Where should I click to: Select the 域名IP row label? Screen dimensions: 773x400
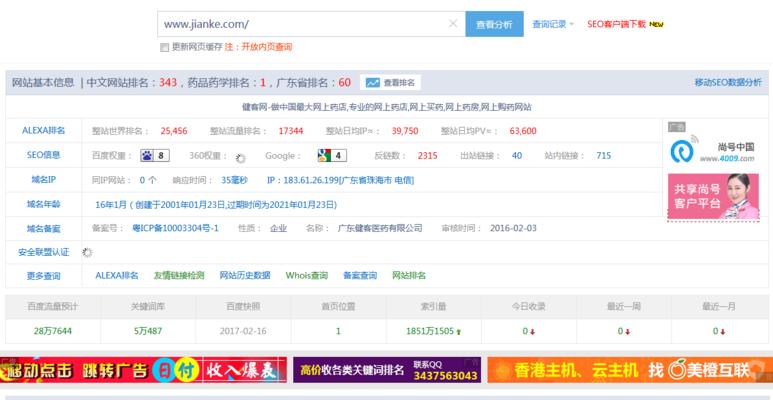click(43, 180)
